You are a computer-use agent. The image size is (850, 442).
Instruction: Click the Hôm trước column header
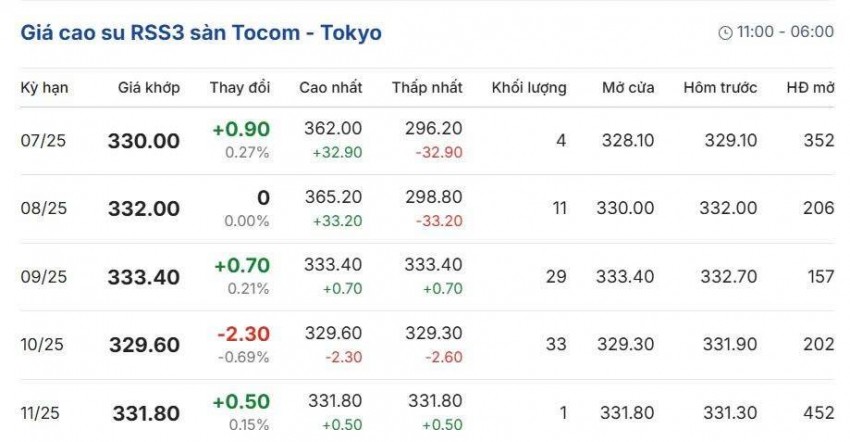tap(720, 87)
